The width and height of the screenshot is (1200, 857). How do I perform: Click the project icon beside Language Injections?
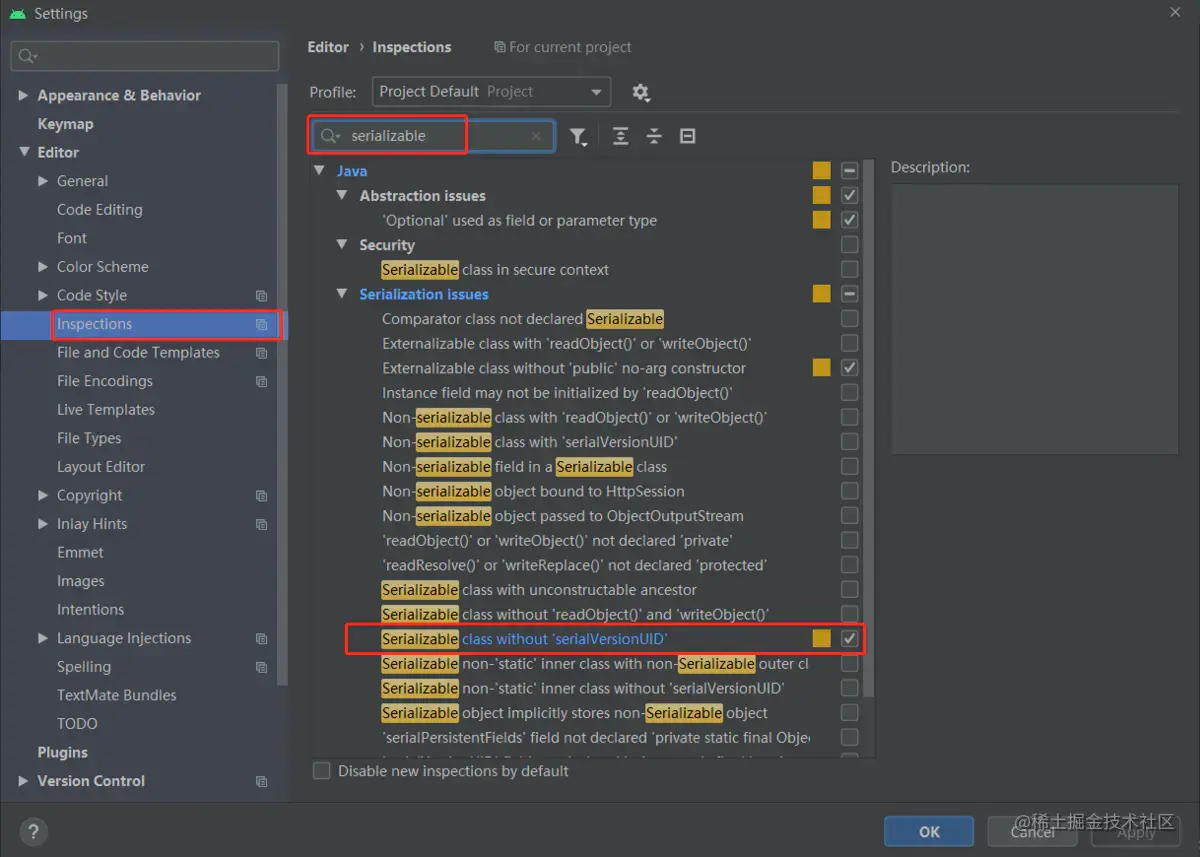point(261,638)
